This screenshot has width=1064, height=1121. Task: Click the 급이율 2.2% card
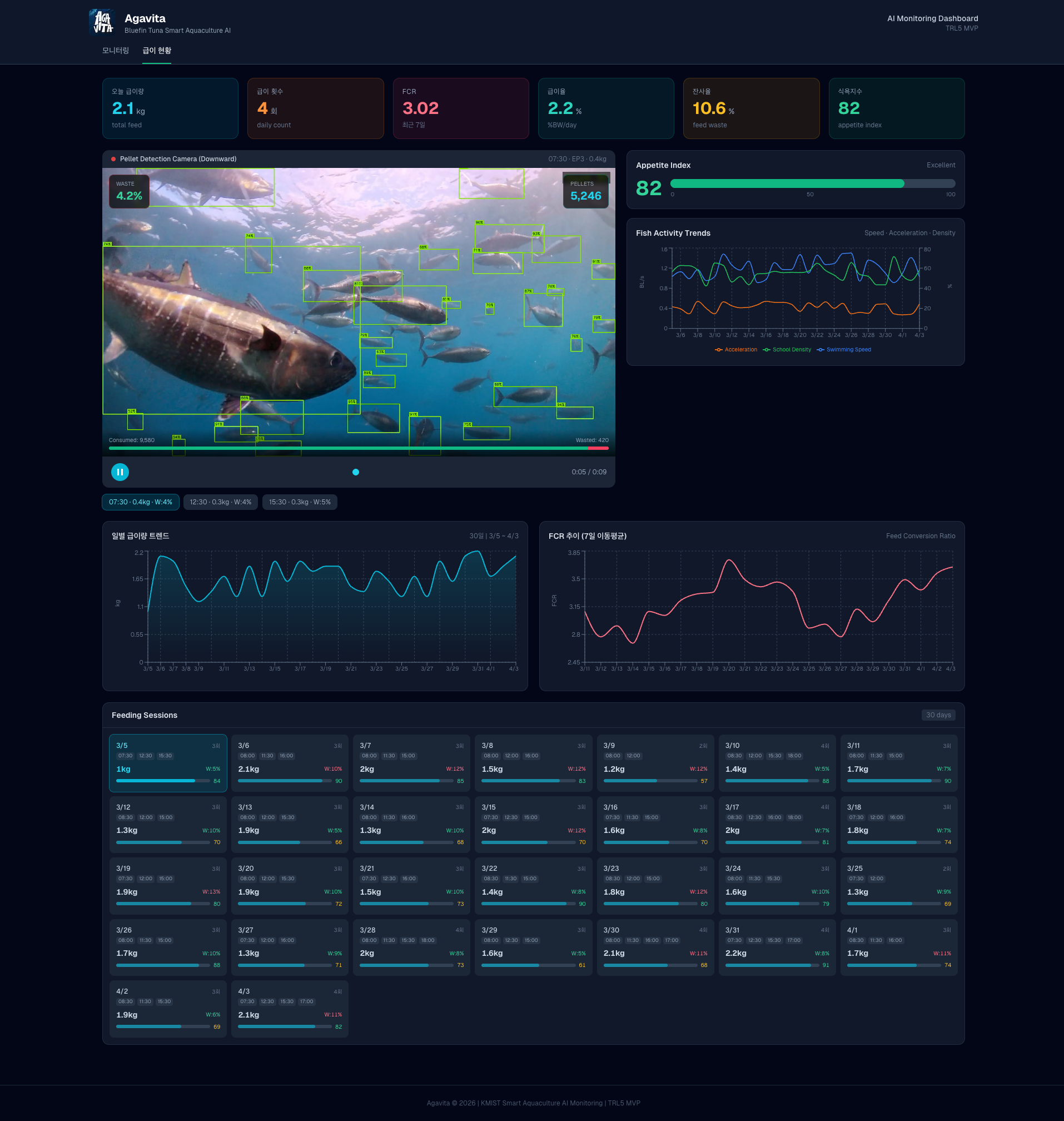(606, 108)
